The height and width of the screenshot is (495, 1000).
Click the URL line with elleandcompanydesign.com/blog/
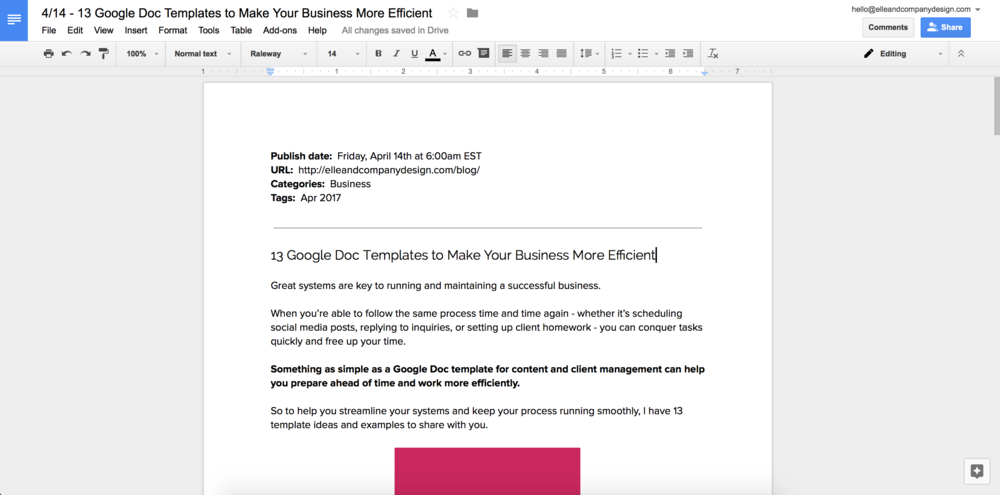tap(375, 170)
